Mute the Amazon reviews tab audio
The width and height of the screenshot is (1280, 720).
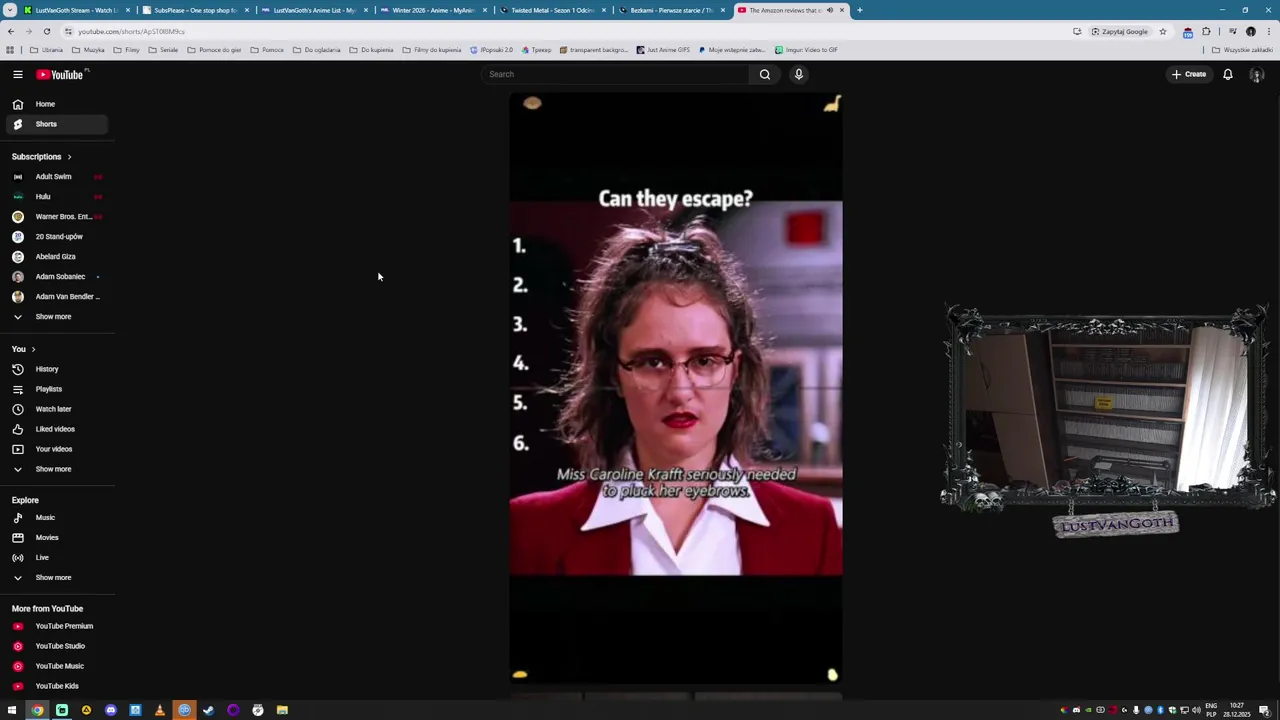[830, 10]
